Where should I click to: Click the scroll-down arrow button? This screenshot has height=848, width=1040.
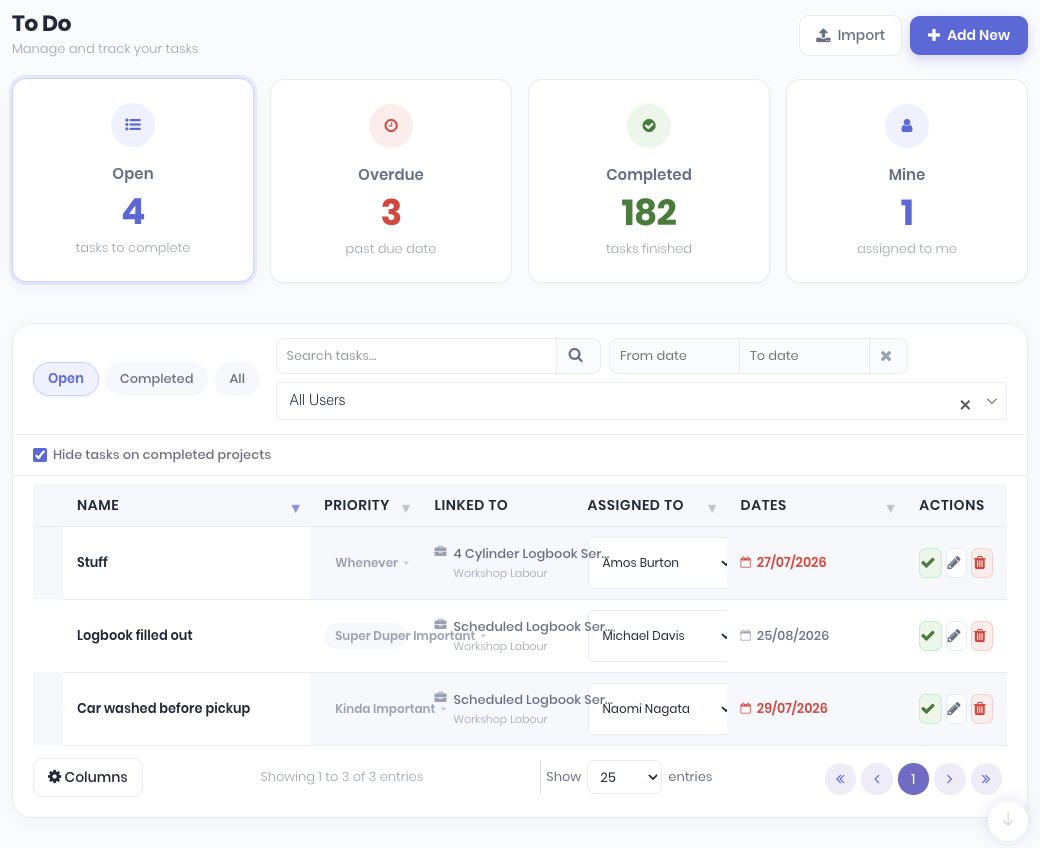1008,820
